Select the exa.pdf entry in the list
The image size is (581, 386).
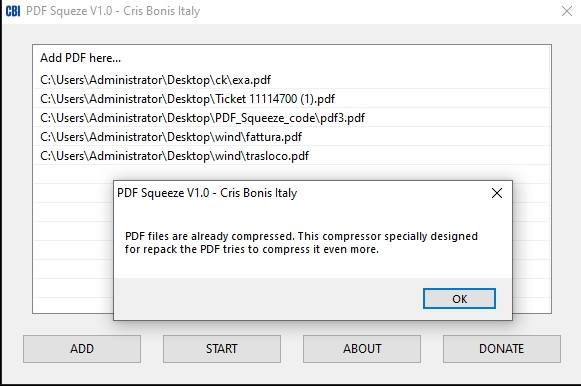pyautogui.click(x=291, y=80)
